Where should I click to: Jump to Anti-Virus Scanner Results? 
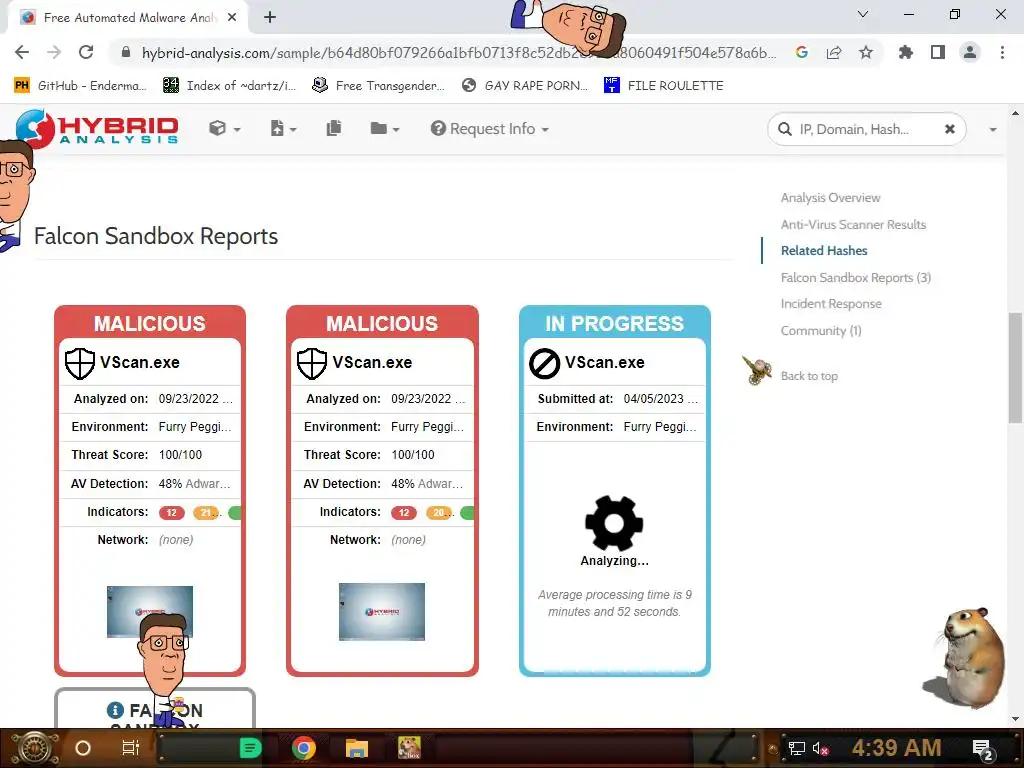pos(853,225)
